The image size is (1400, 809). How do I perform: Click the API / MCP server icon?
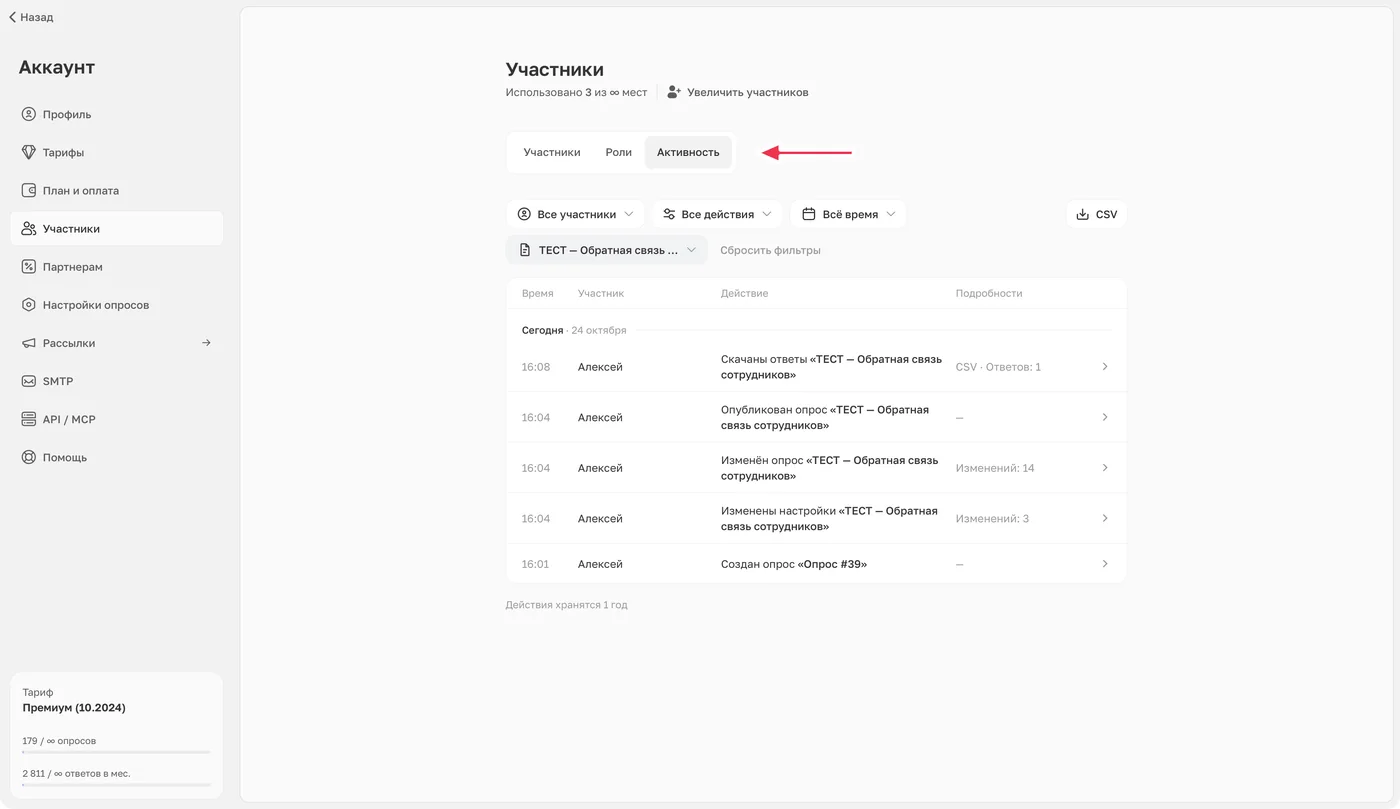pyautogui.click(x=29, y=419)
